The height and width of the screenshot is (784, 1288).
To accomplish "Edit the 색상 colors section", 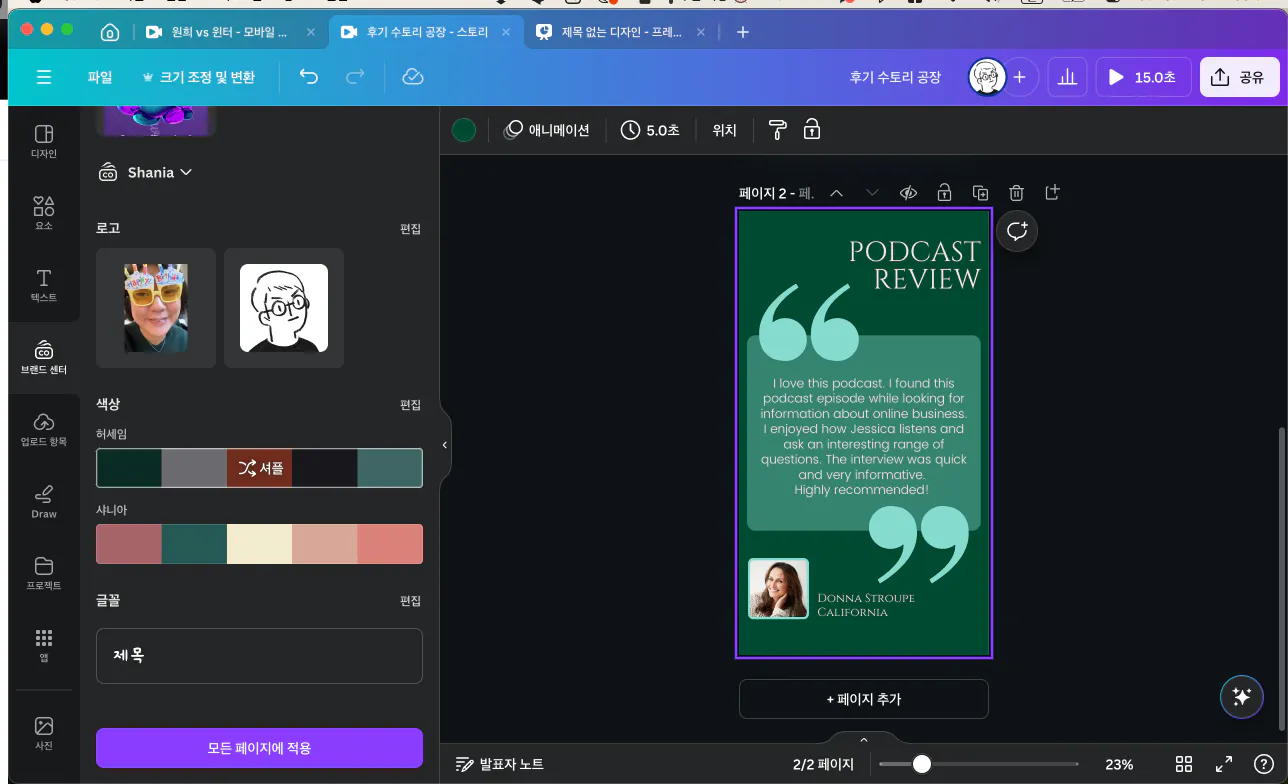I will coord(410,405).
